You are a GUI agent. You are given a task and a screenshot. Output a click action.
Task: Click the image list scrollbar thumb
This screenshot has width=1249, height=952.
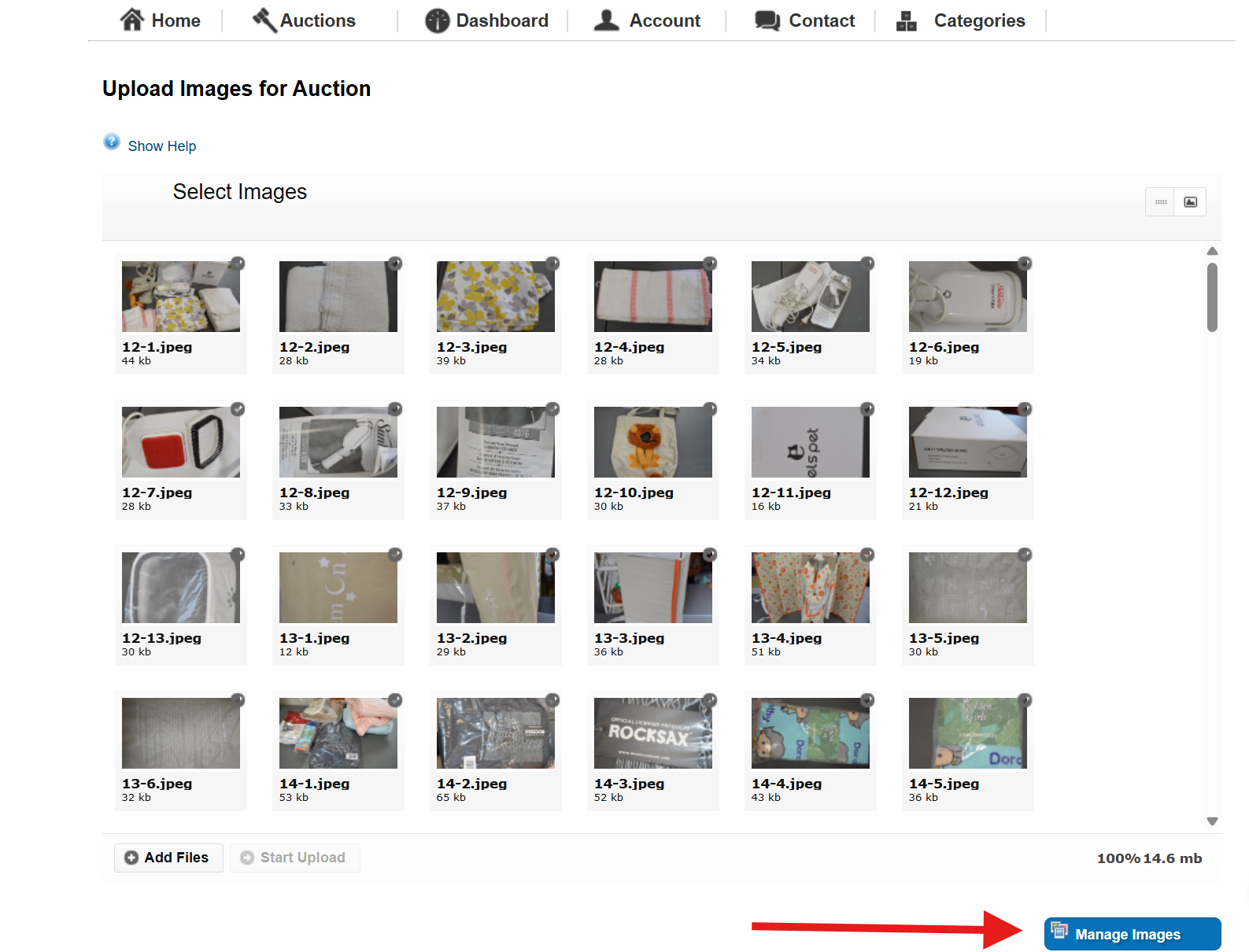[x=1212, y=297]
